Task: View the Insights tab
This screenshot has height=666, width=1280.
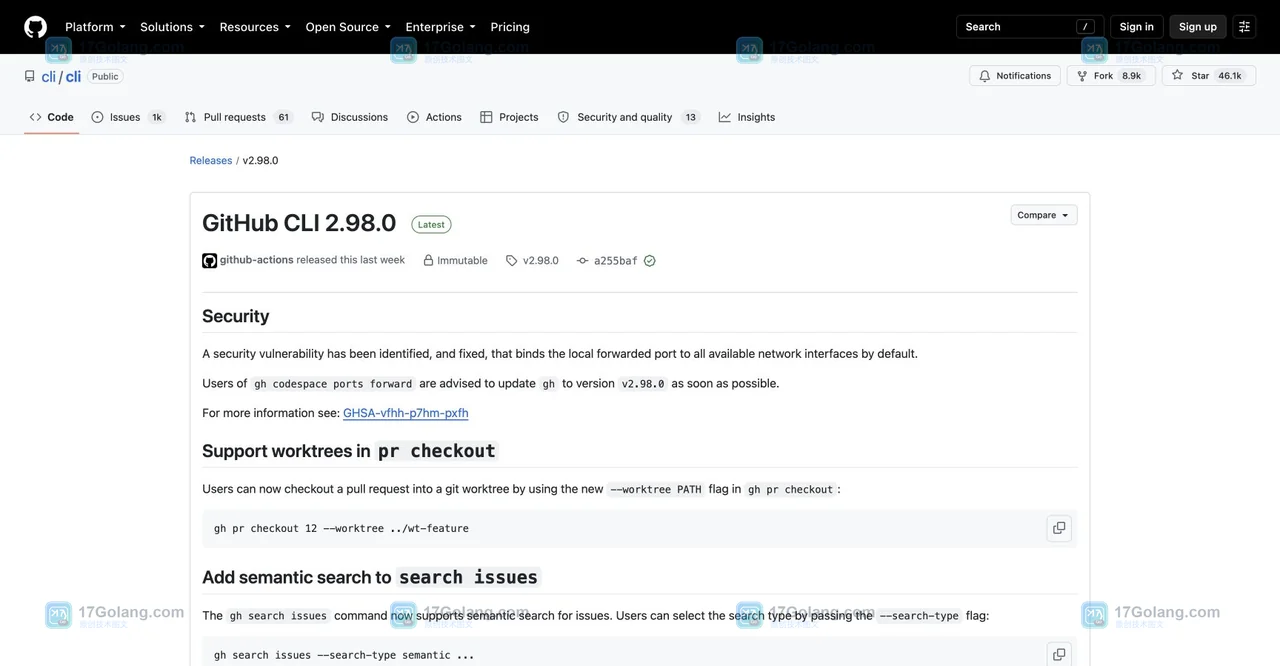Action: tap(746, 117)
